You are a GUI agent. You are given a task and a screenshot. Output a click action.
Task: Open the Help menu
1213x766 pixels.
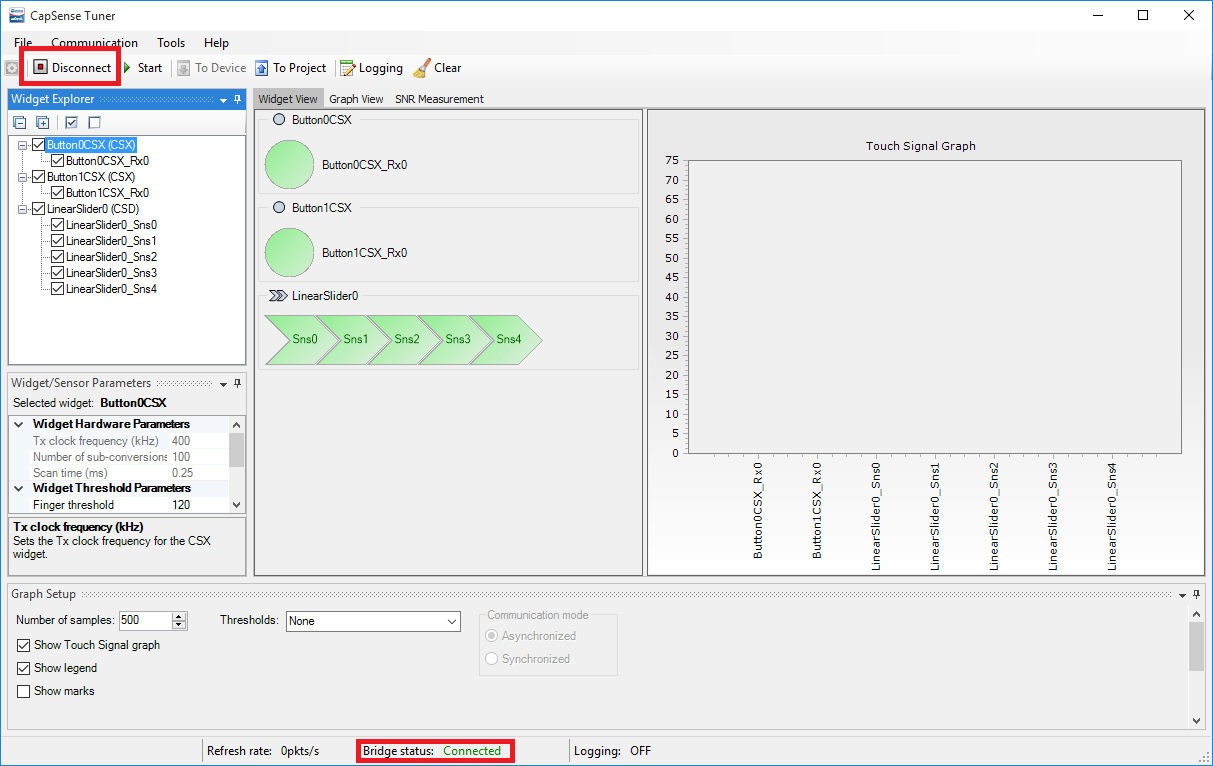(216, 43)
